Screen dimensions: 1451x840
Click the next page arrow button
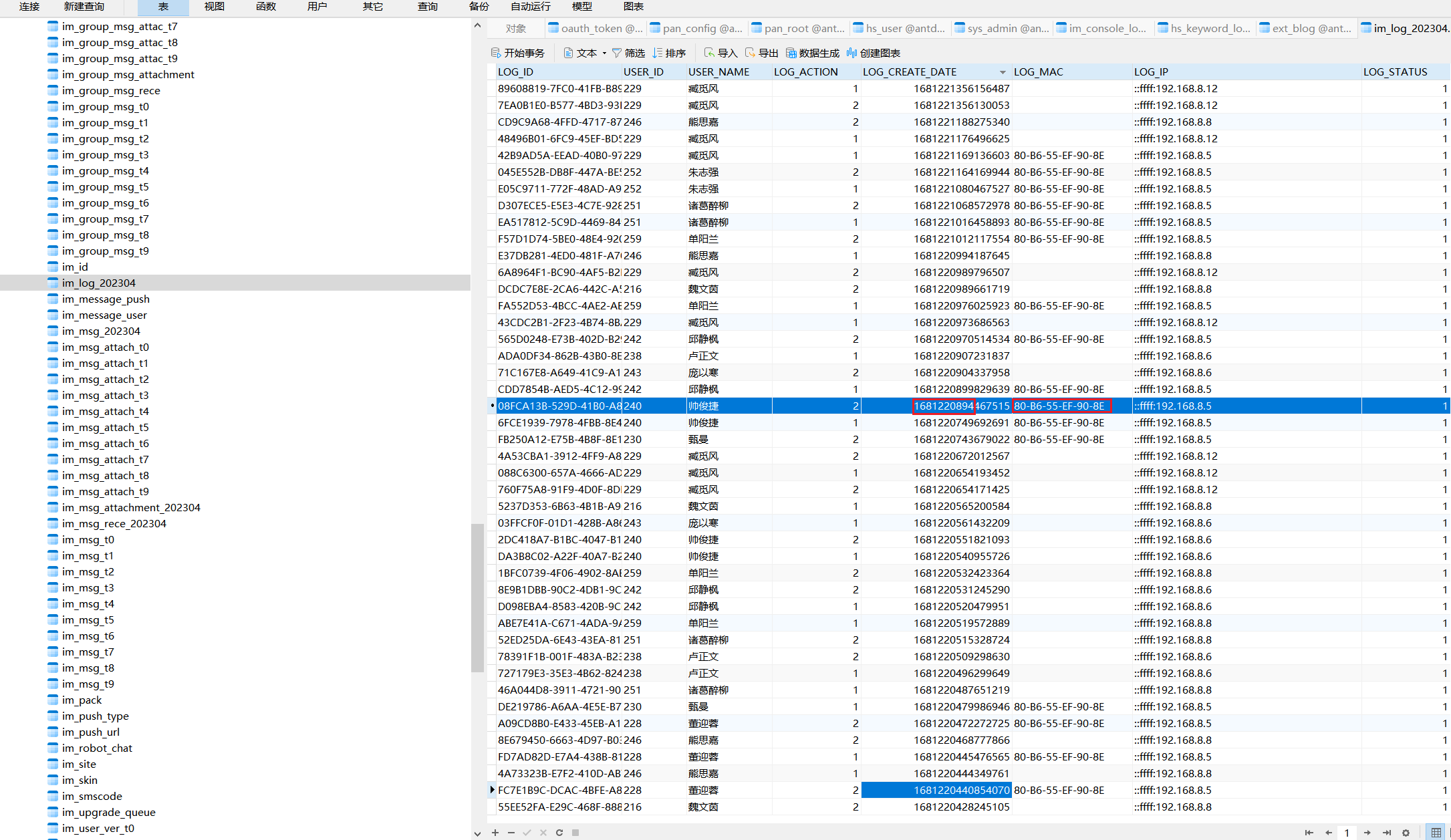[x=1367, y=833]
